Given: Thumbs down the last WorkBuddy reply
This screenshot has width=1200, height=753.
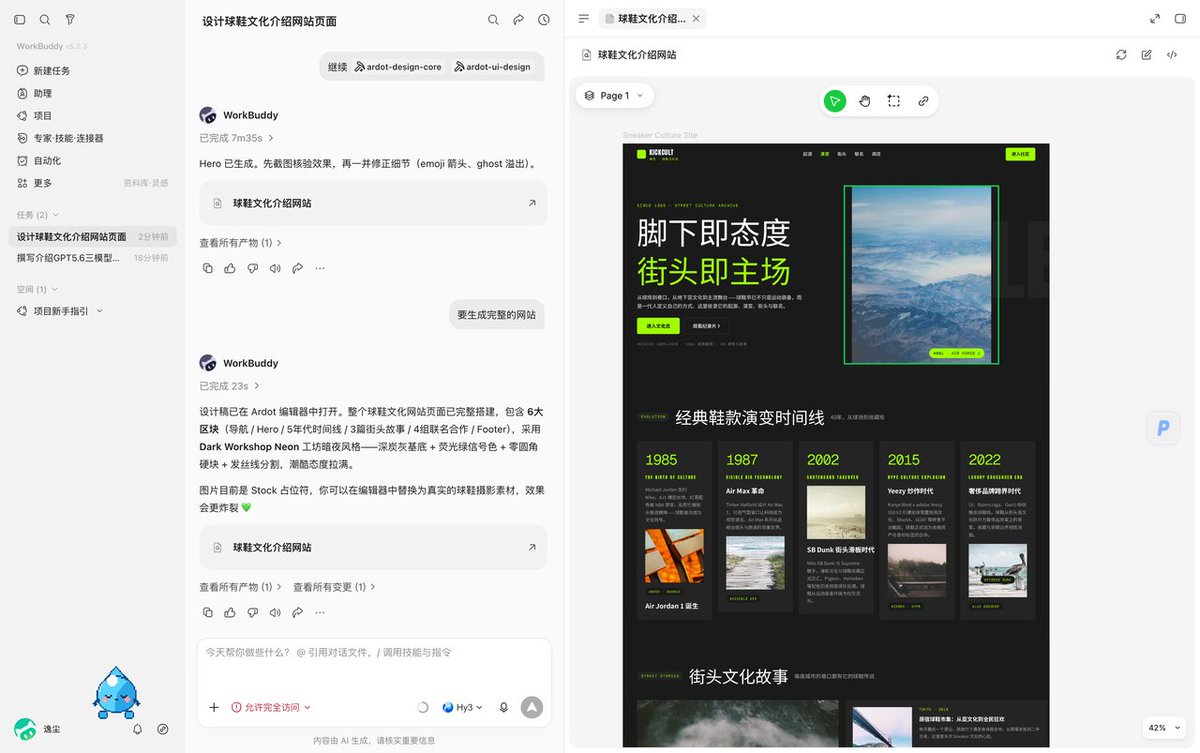Looking at the screenshot, I should pyautogui.click(x=252, y=612).
